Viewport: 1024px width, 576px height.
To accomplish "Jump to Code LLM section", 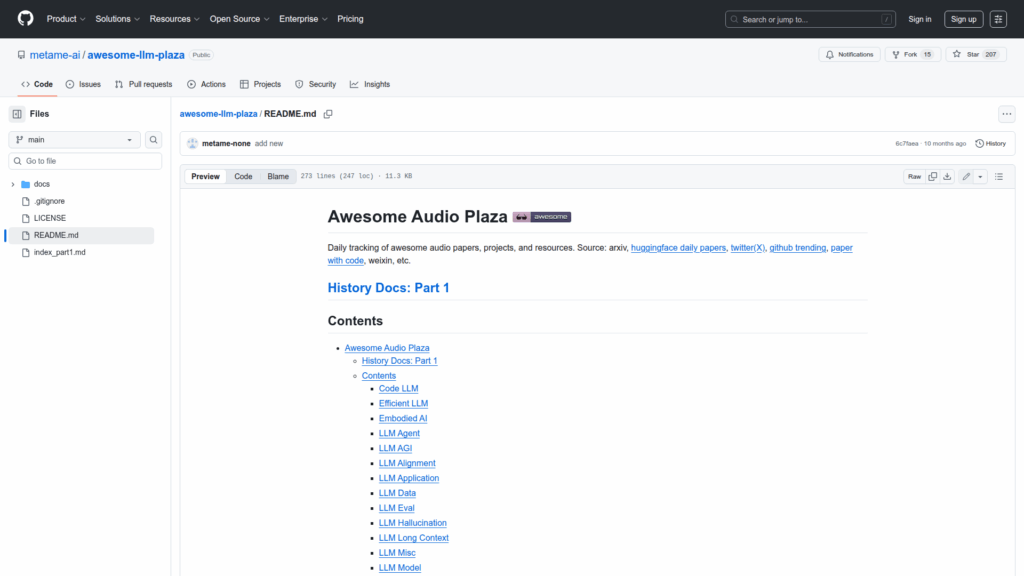I will point(398,389).
